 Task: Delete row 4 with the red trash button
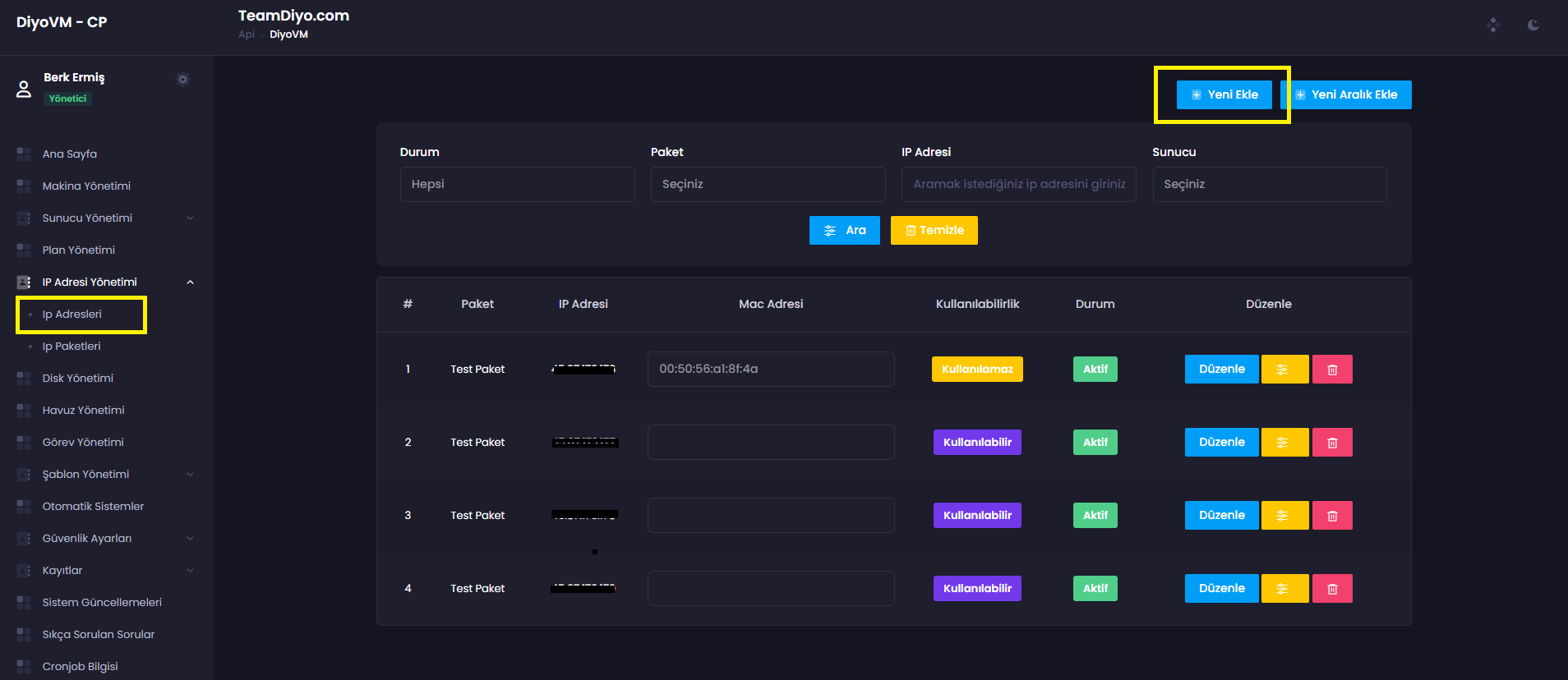tap(1332, 589)
